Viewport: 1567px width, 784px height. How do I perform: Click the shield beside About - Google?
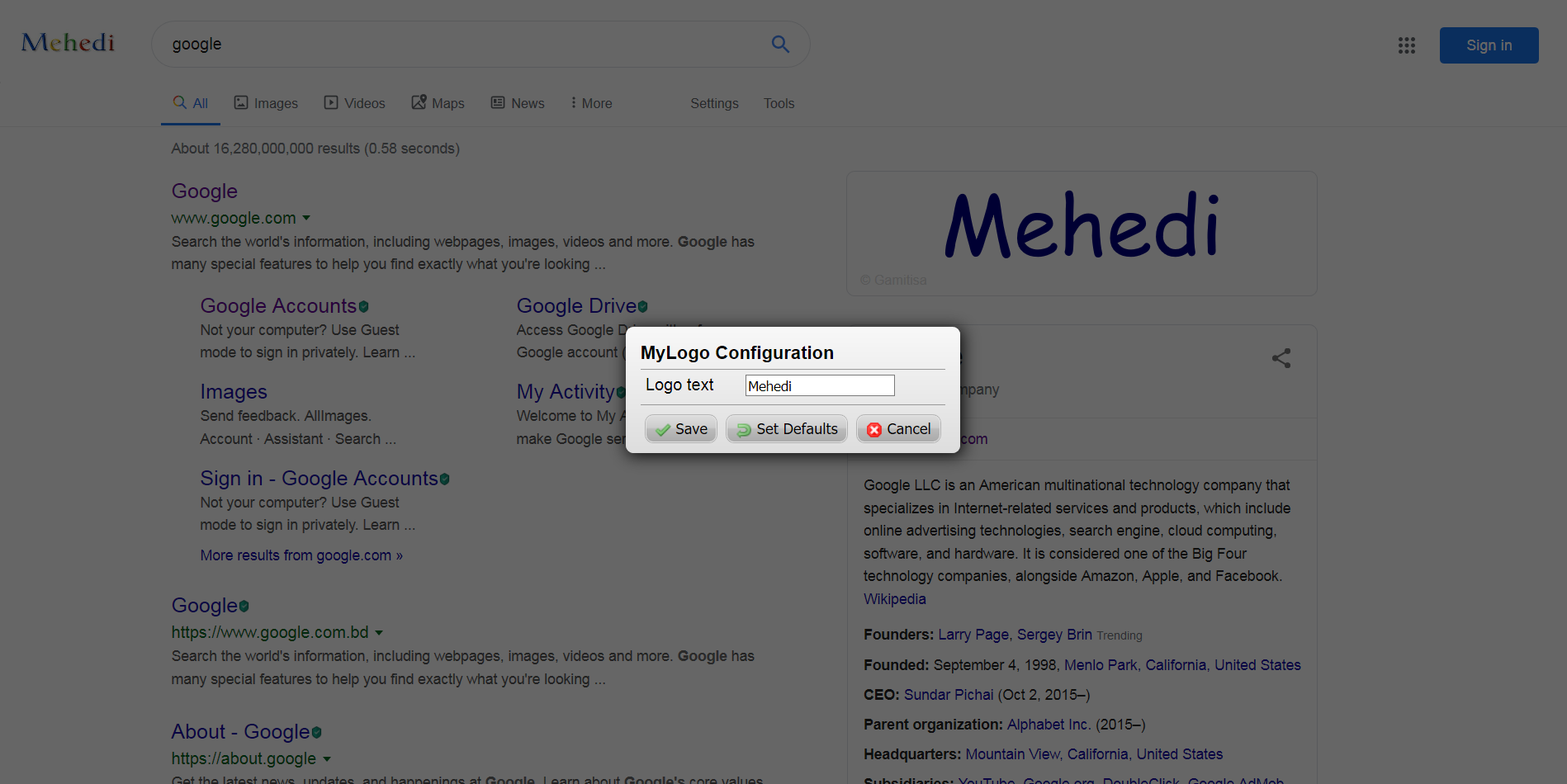click(x=316, y=733)
